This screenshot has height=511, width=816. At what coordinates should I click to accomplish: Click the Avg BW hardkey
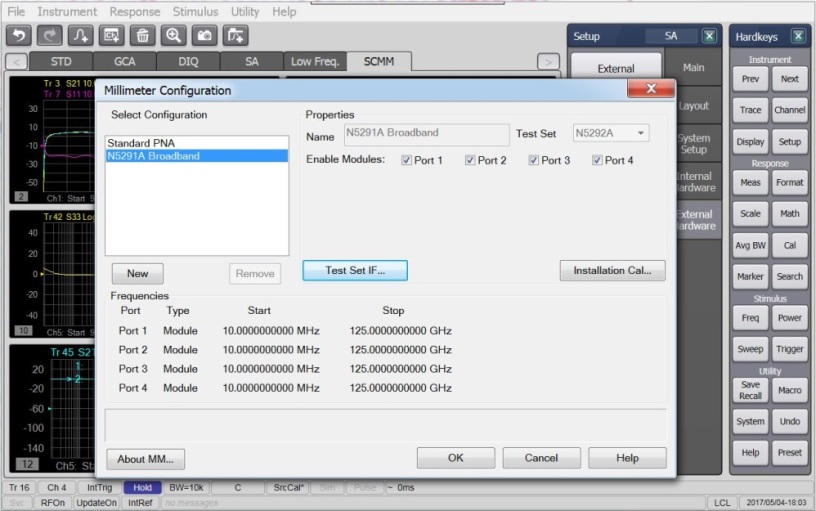tap(750, 246)
